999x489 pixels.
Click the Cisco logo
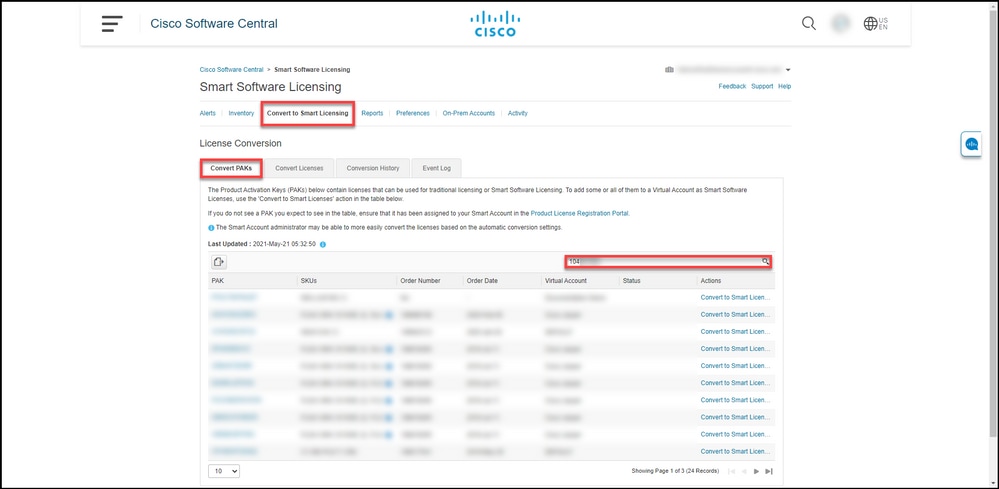click(494, 24)
